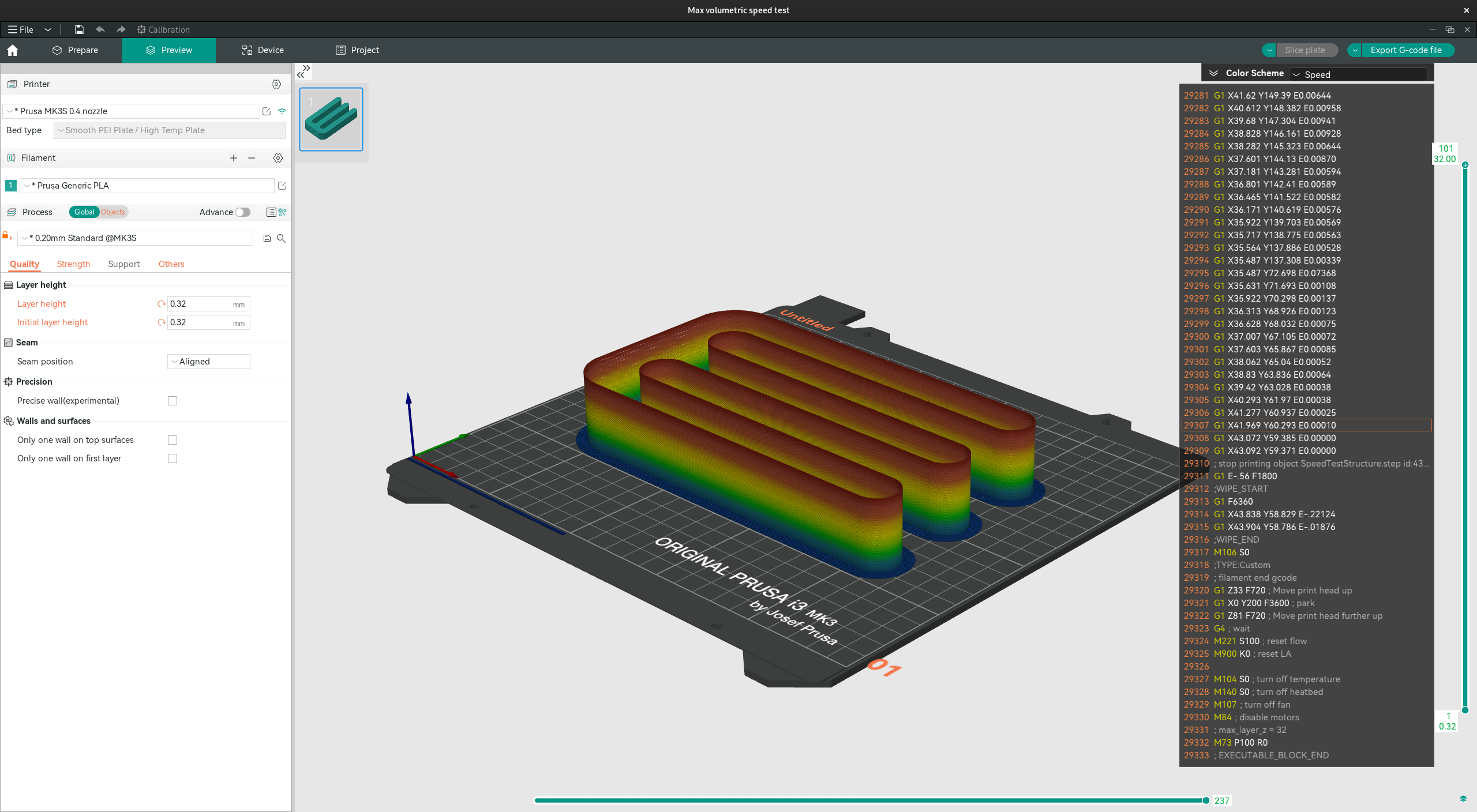1477x812 pixels.
Task: Switch to the Strength tab
Action: point(73,264)
